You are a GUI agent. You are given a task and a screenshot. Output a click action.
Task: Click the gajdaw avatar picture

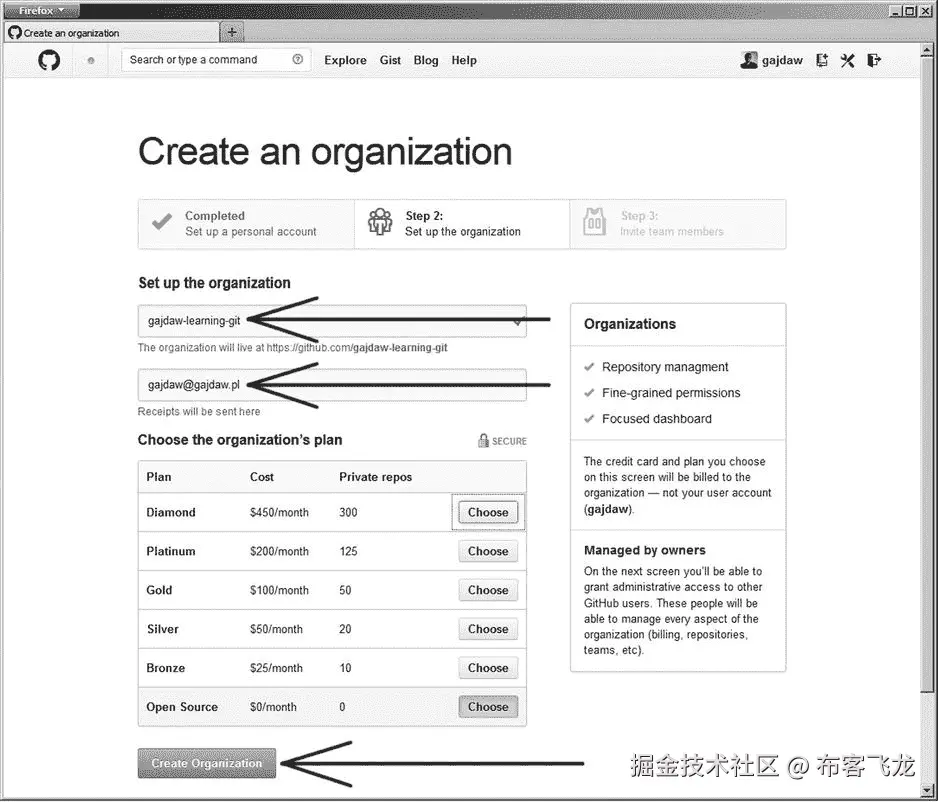tap(748, 60)
